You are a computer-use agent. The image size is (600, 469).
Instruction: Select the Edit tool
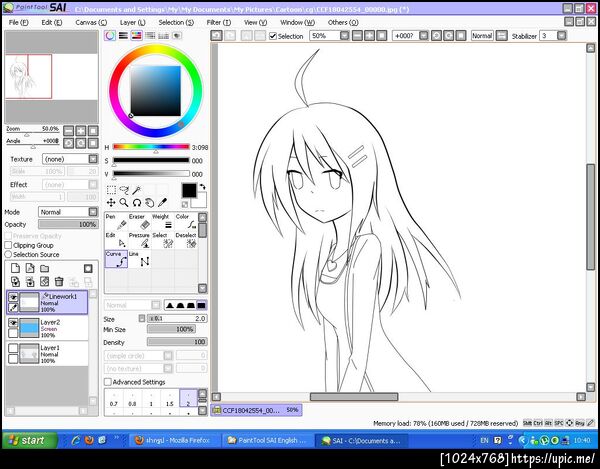(116, 240)
